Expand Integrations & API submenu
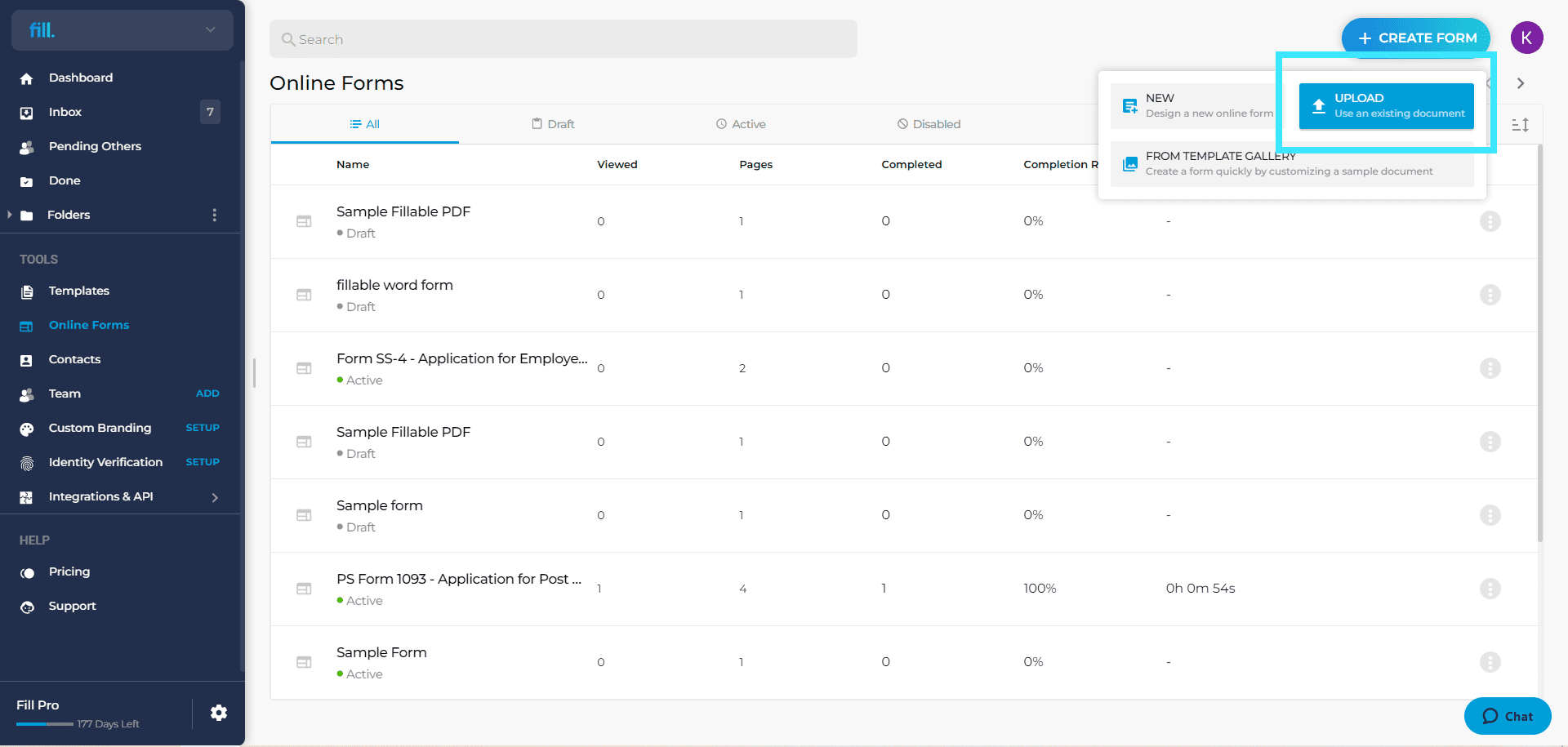 [x=215, y=497]
